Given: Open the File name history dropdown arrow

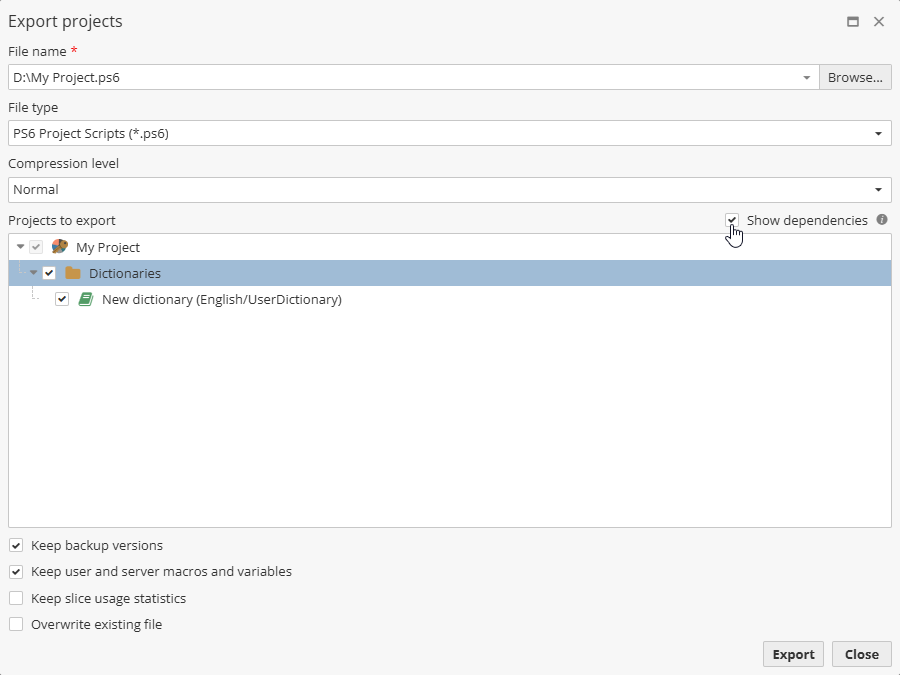Looking at the screenshot, I should coord(806,78).
